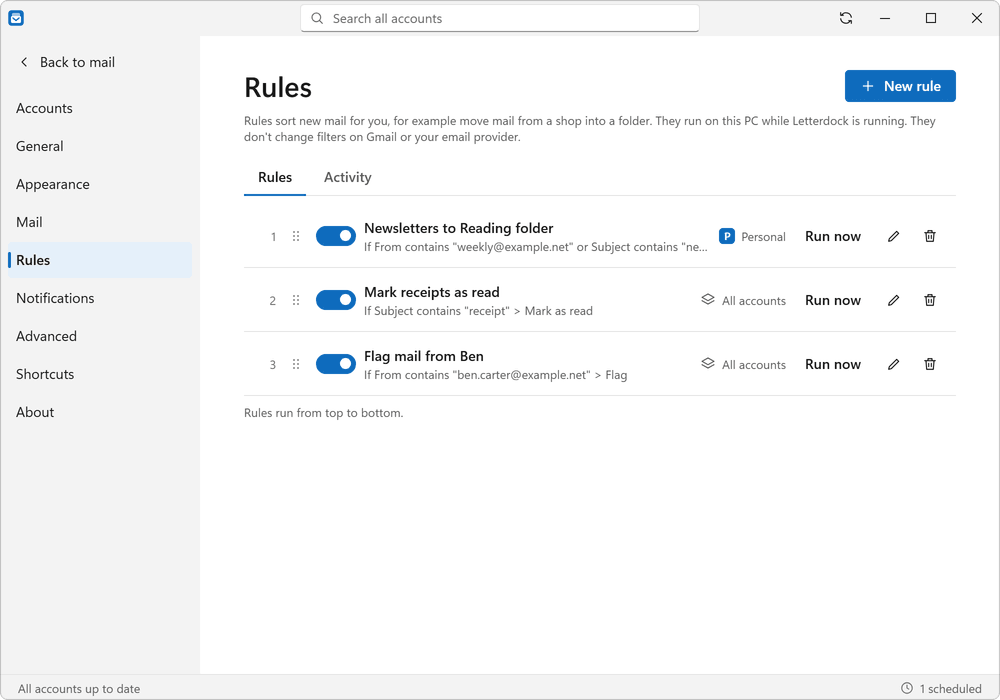Delete the Mark receipts as read rule

pos(930,300)
